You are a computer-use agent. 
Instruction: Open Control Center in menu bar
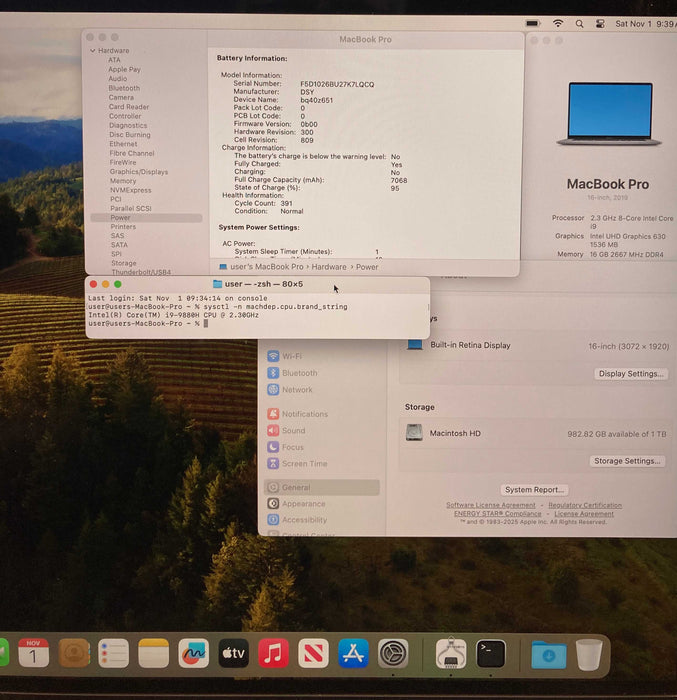600,24
